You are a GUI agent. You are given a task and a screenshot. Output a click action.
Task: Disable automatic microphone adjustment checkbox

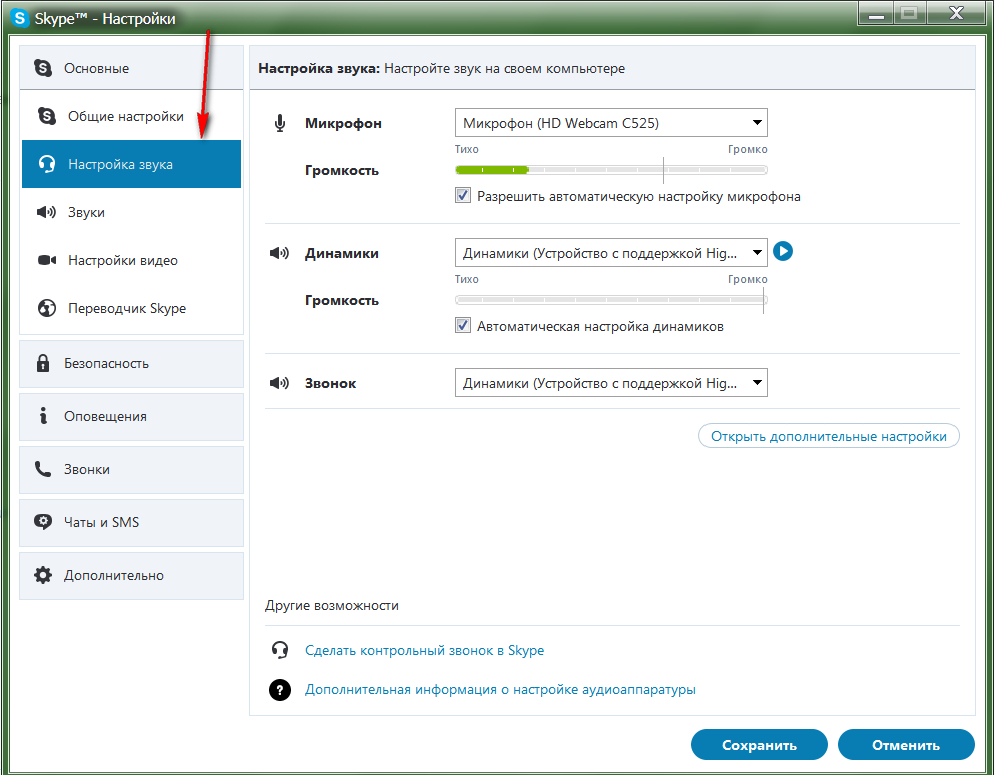coord(463,195)
